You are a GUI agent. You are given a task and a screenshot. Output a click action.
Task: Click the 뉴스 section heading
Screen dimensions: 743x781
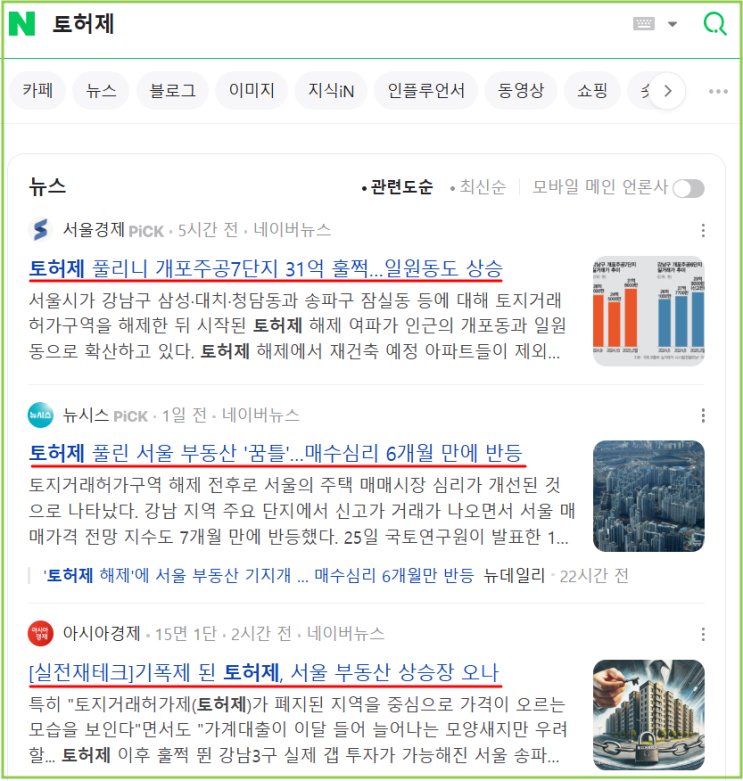tap(47, 187)
